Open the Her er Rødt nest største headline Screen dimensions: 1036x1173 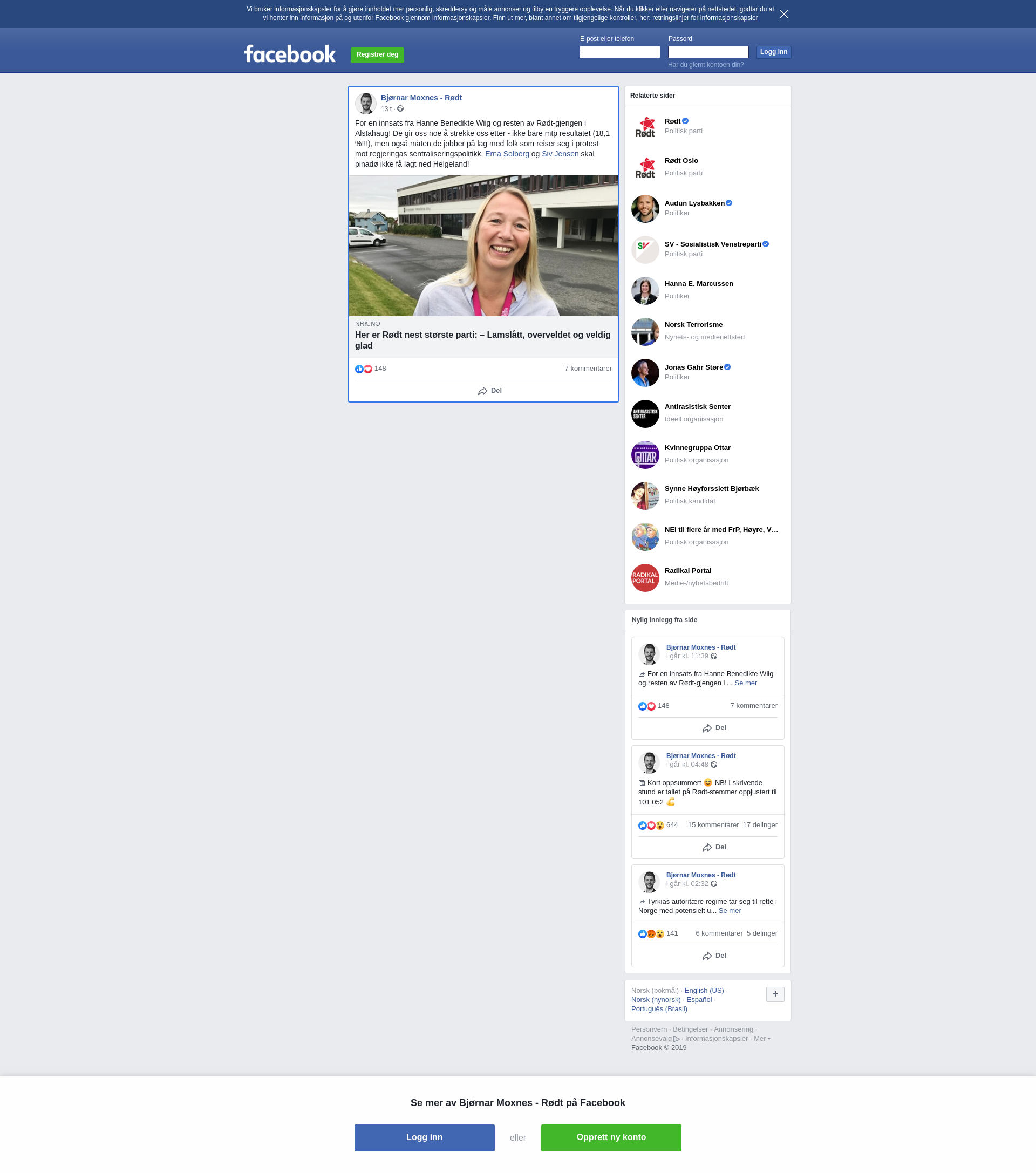[483, 340]
